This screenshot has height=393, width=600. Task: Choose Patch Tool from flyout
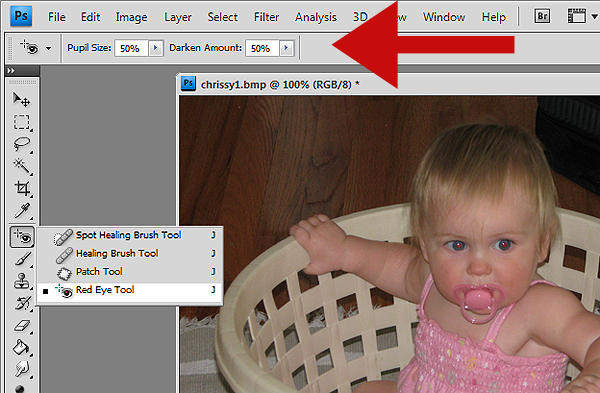tap(129, 272)
